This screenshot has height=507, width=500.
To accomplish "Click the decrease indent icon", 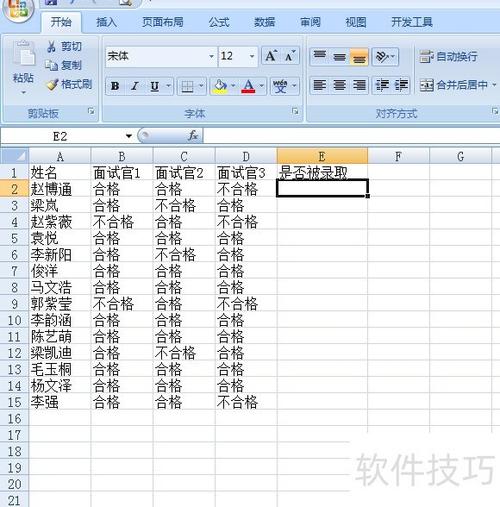I will (382, 85).
